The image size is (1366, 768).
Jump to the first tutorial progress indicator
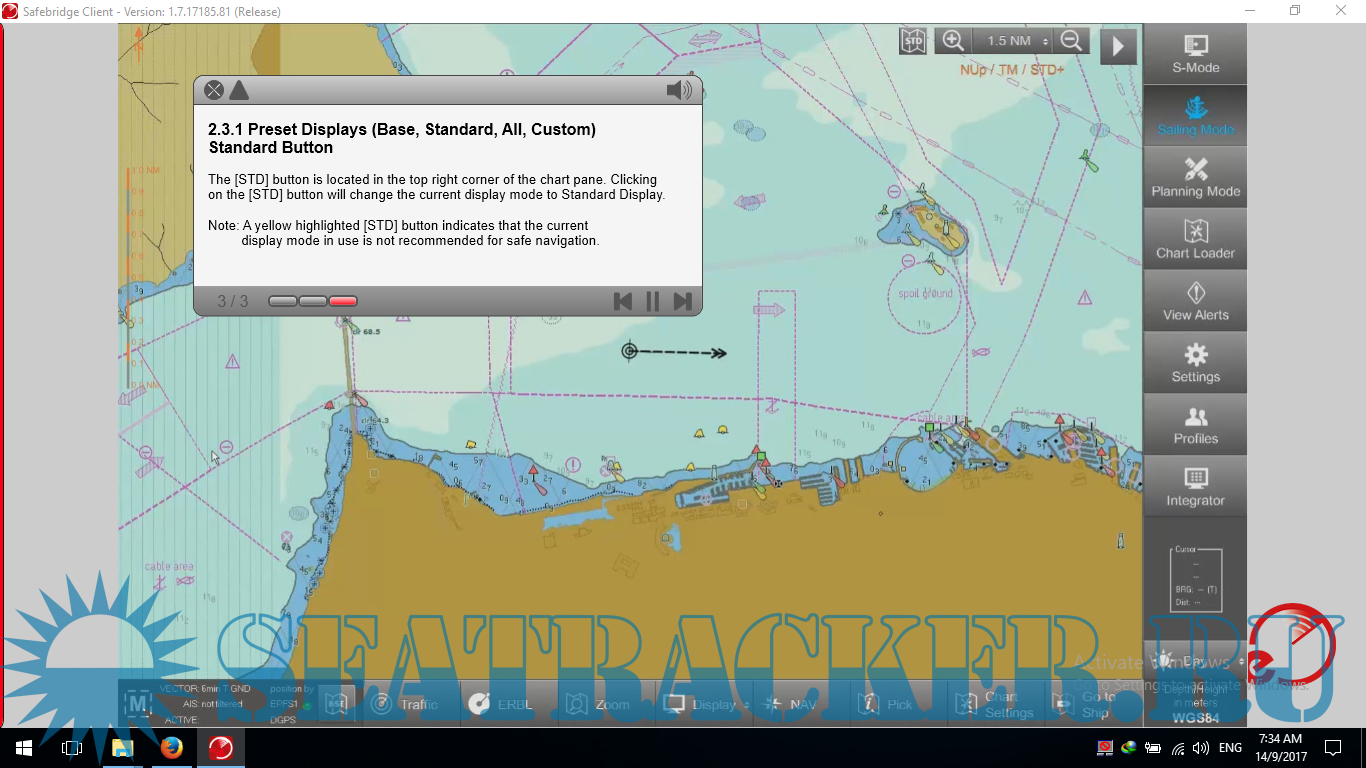(x=283, y=301)
